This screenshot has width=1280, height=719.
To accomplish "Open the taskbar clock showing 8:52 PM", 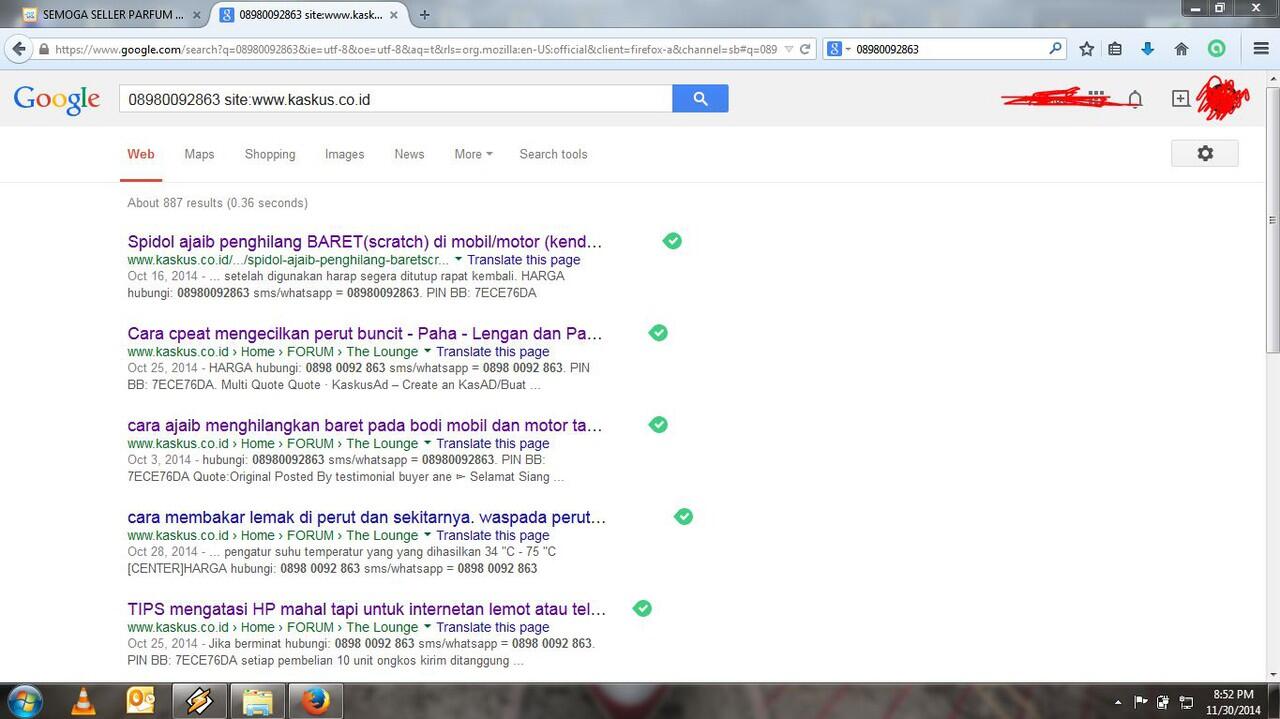I will coord(1232,701).
